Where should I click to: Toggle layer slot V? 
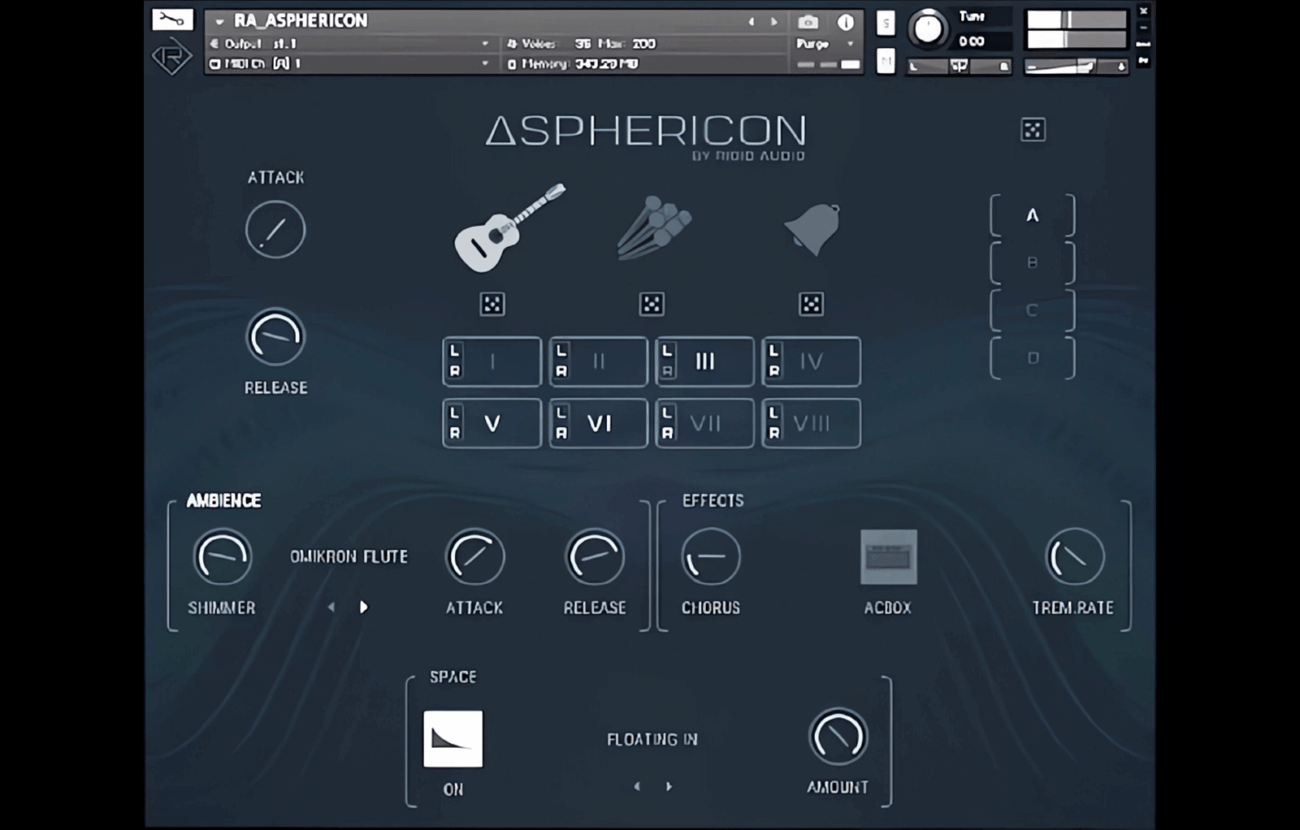click(x=492, y=423)
